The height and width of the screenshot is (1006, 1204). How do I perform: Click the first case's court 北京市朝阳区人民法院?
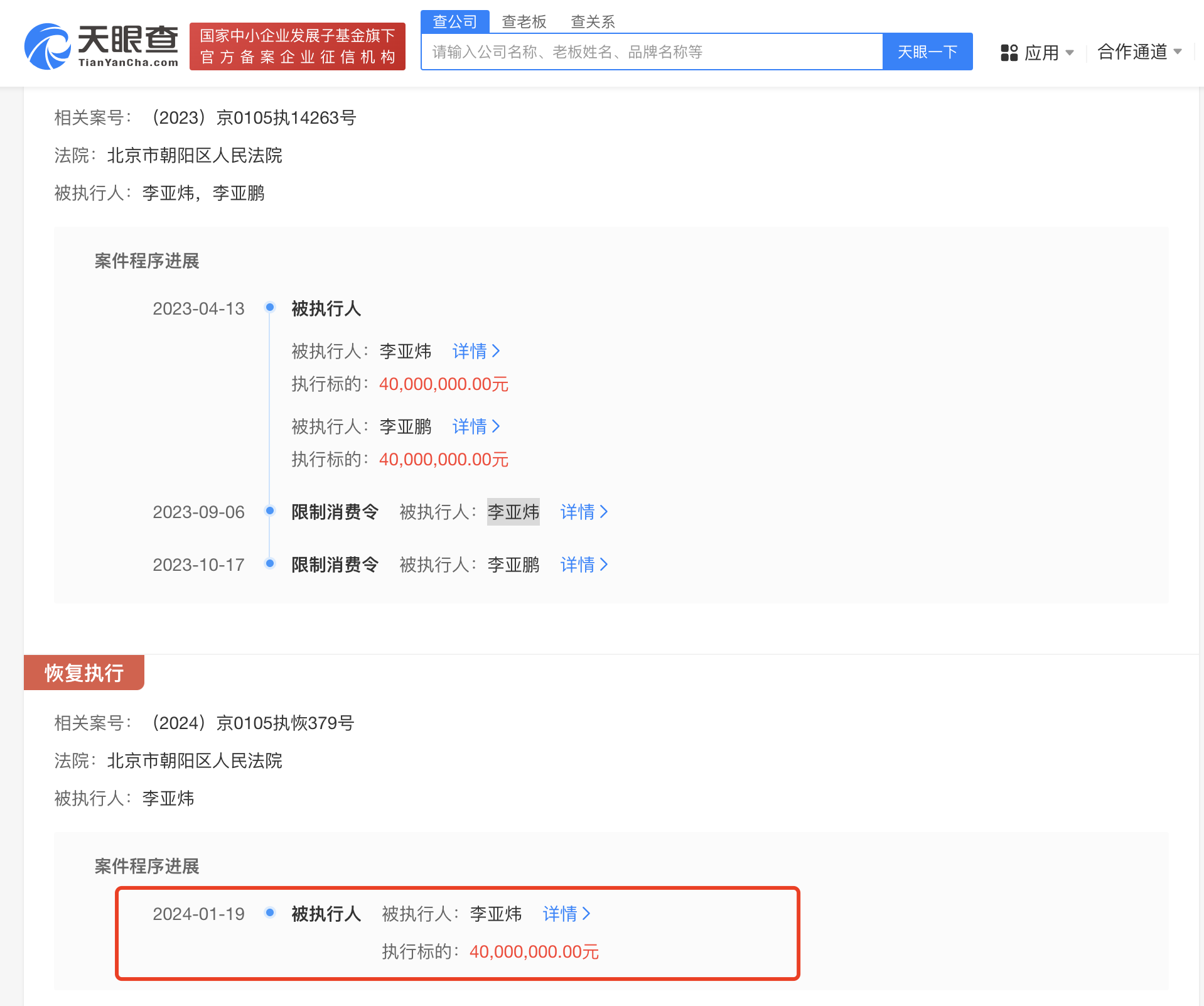click(x=195, y=155)
